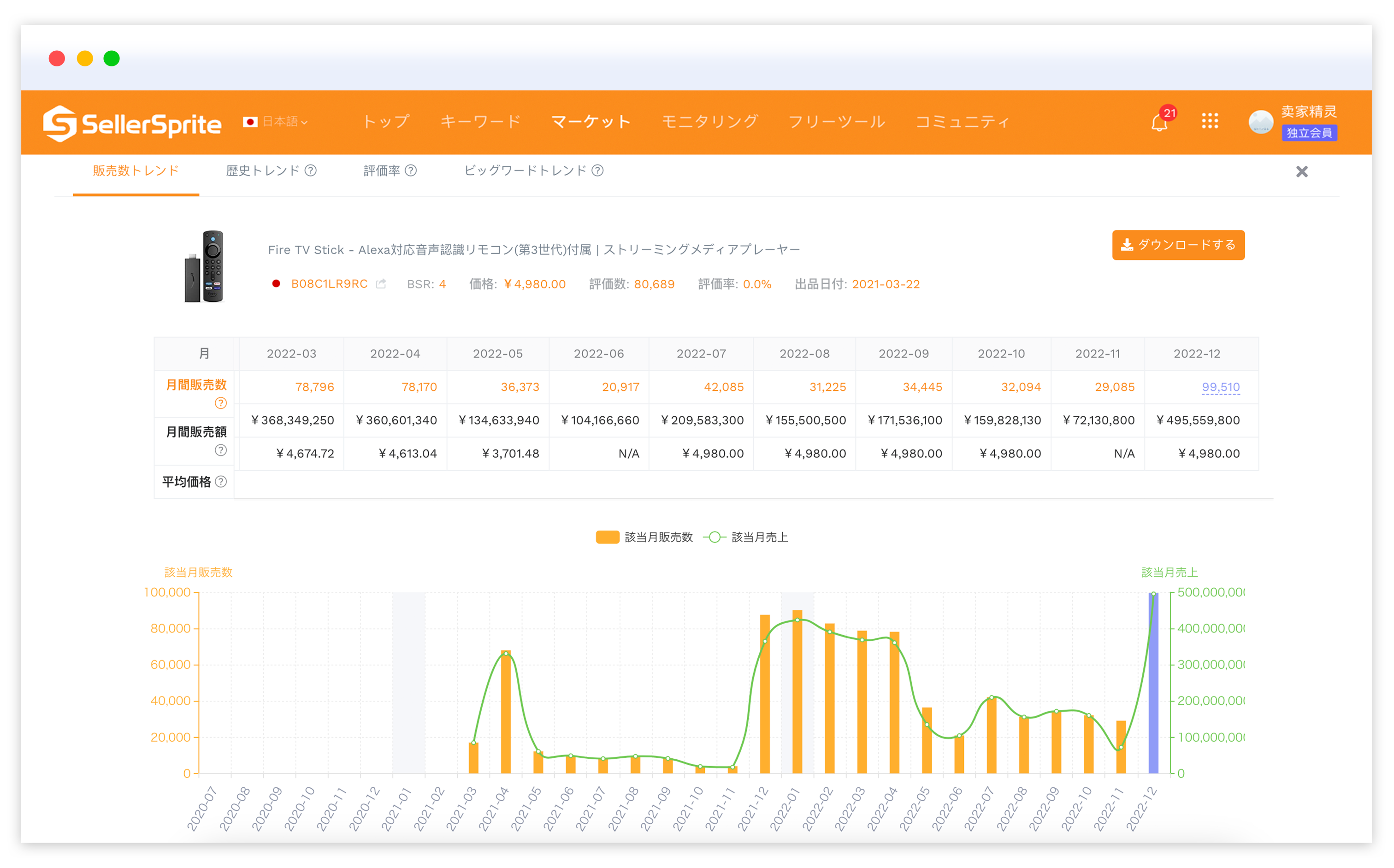Screen dimensions: 1394x868
Task: Click the Fire TV Stick product title
Action: 534,250
